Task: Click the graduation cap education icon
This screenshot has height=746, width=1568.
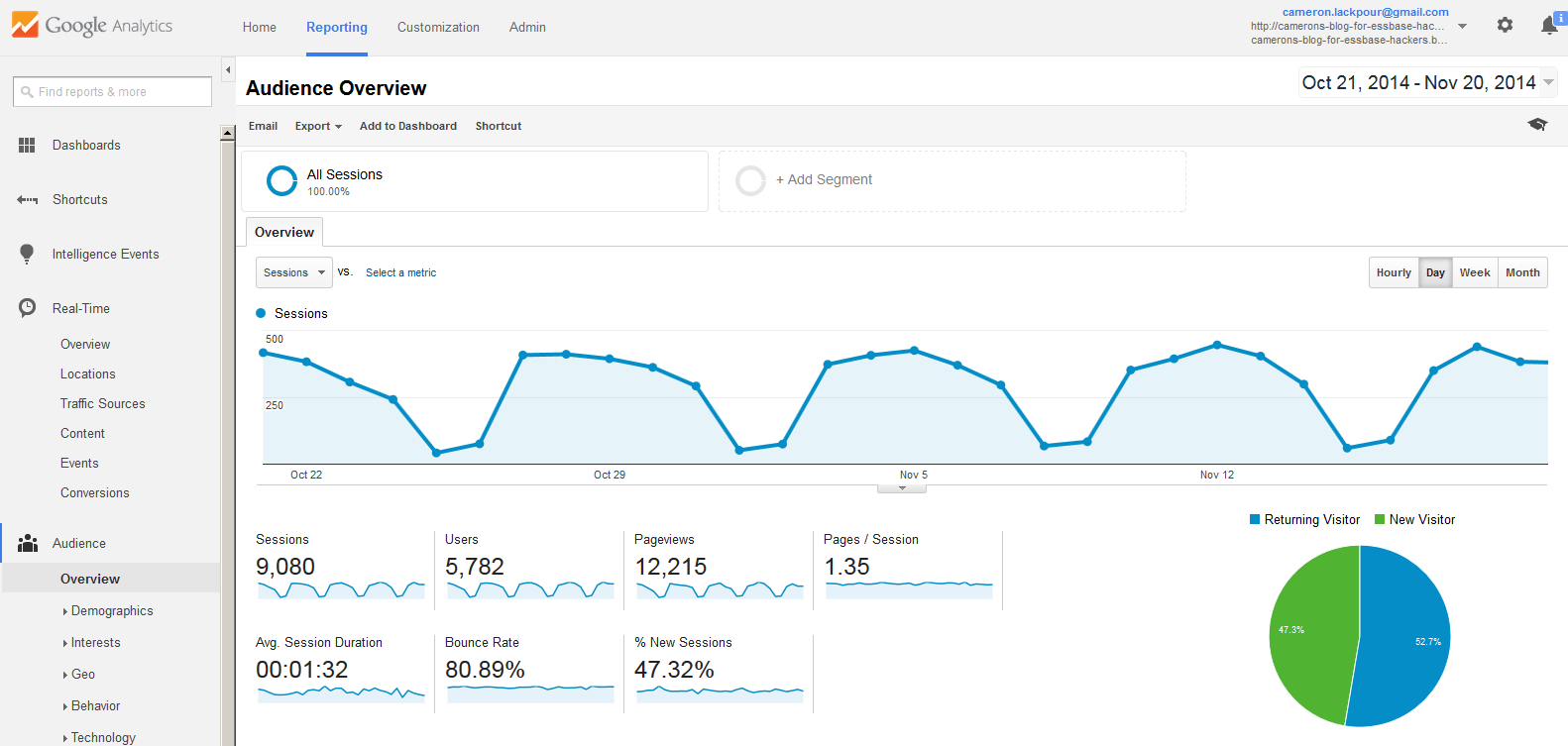Action: 1537,124
